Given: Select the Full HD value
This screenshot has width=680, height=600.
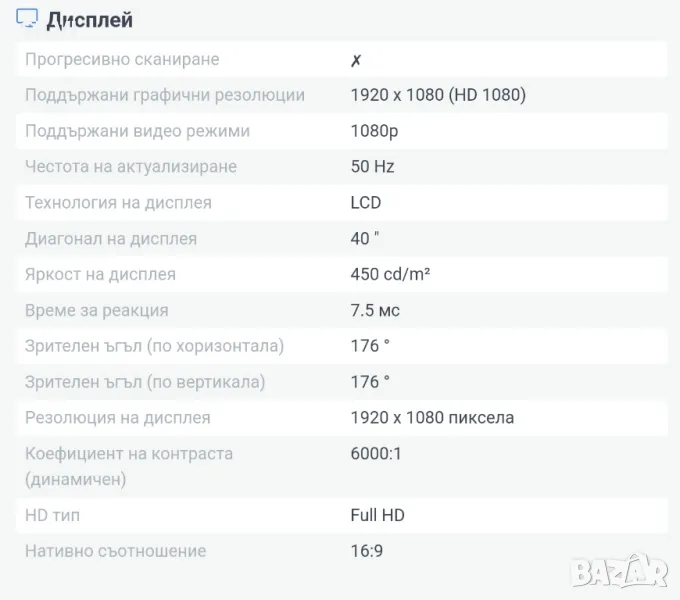Looking at the screenshot, I should pos(378,515).
